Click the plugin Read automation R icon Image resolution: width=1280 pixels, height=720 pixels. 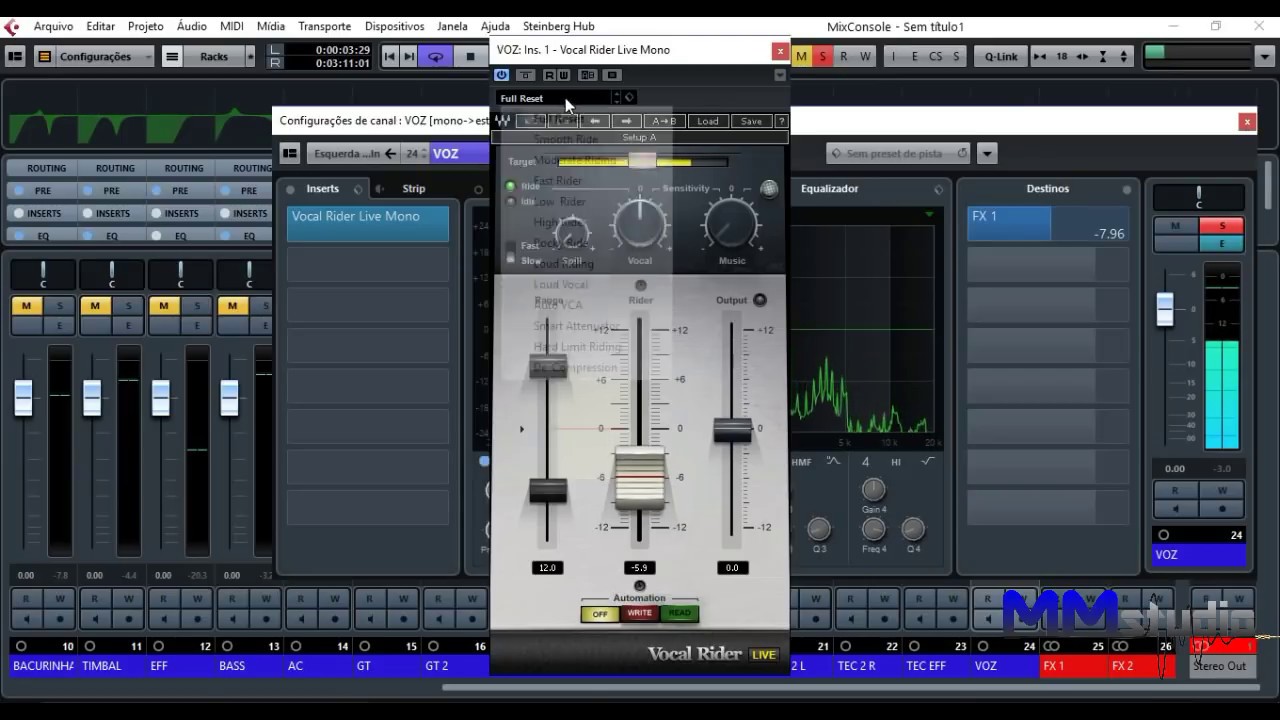pos(549,75)
